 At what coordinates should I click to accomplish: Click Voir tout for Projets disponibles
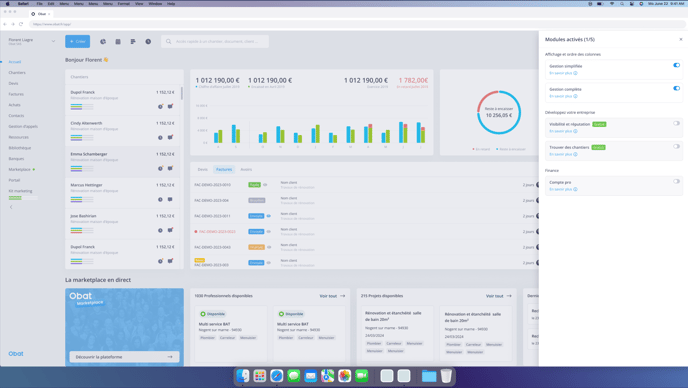[498, 296]
